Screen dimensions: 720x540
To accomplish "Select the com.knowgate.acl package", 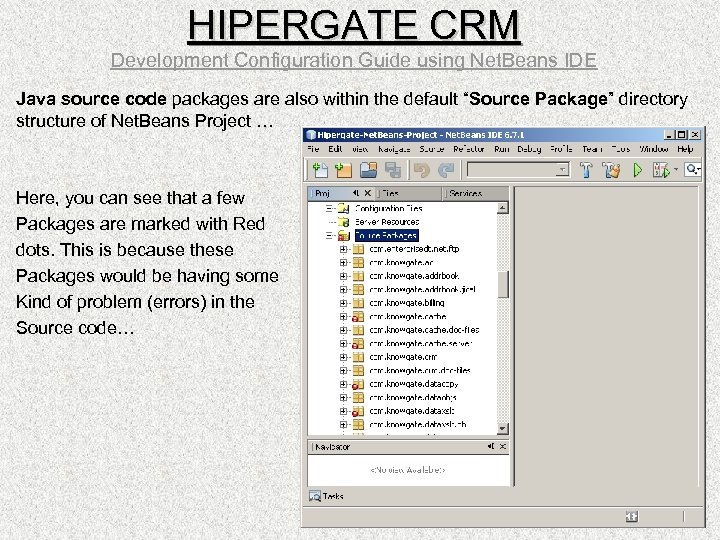I will click(401, 263).
